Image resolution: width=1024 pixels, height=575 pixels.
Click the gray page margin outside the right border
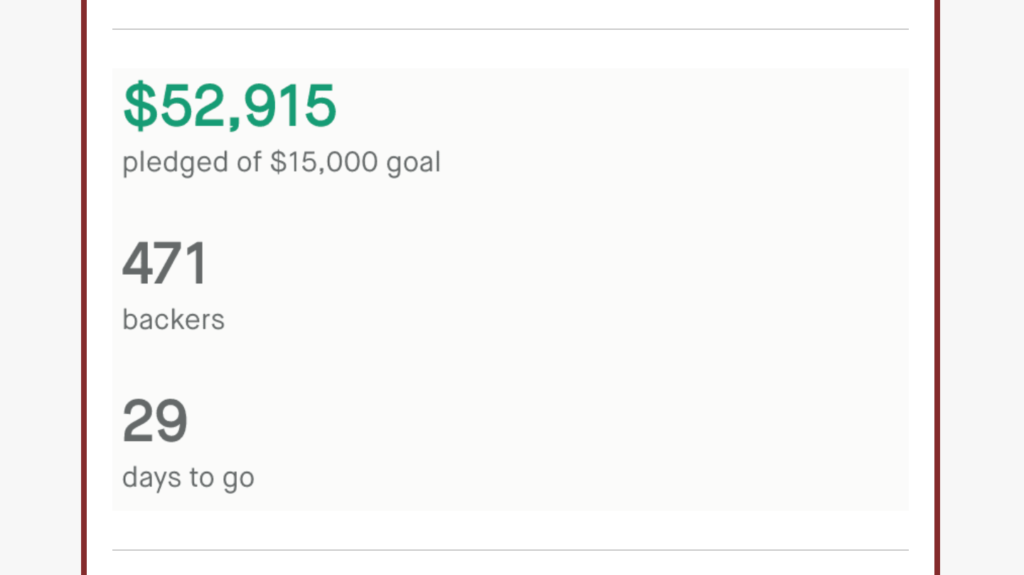982,288
